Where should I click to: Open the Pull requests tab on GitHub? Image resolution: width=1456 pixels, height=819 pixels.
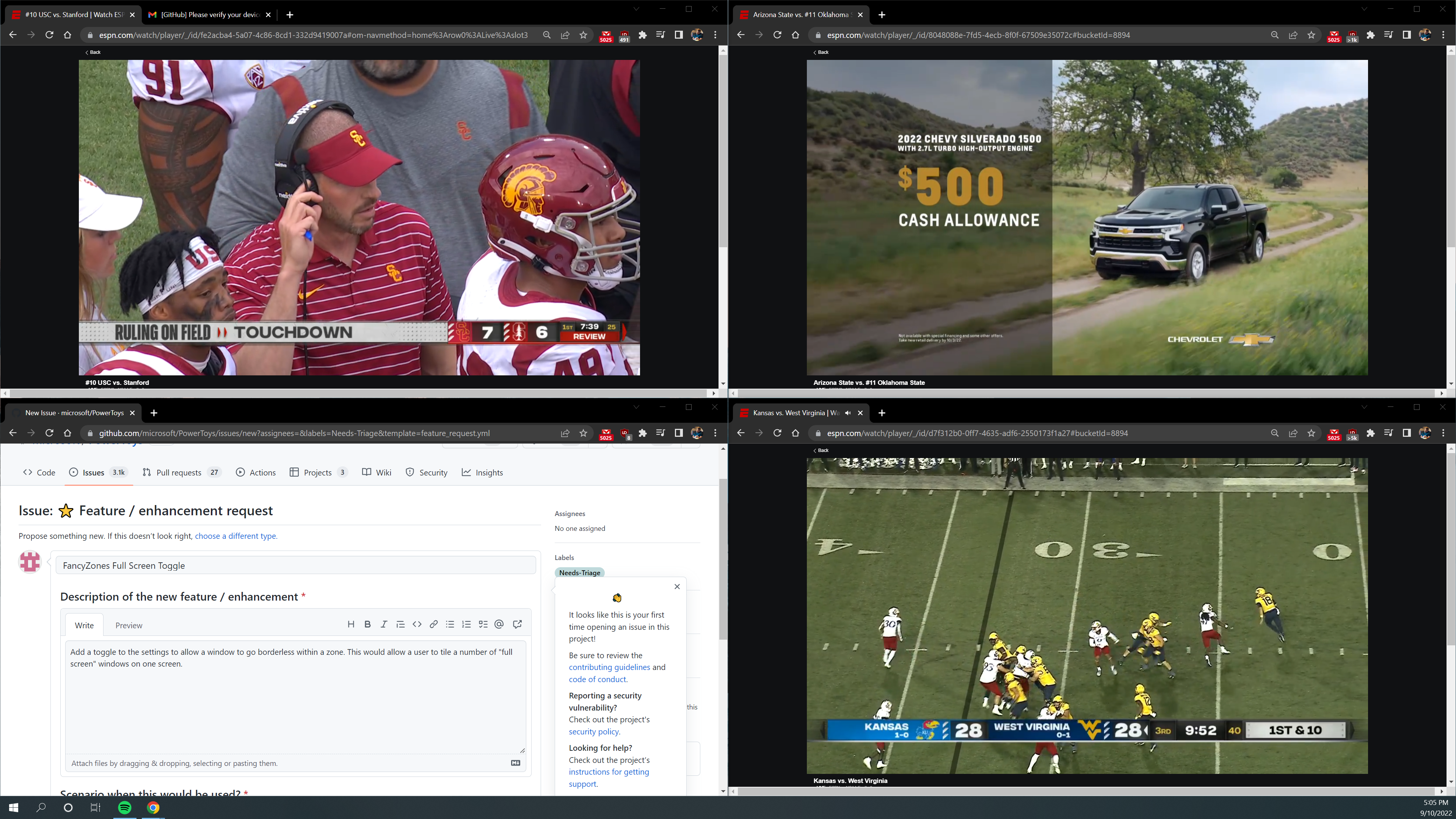pyautogui.click(x=182, y=472)
